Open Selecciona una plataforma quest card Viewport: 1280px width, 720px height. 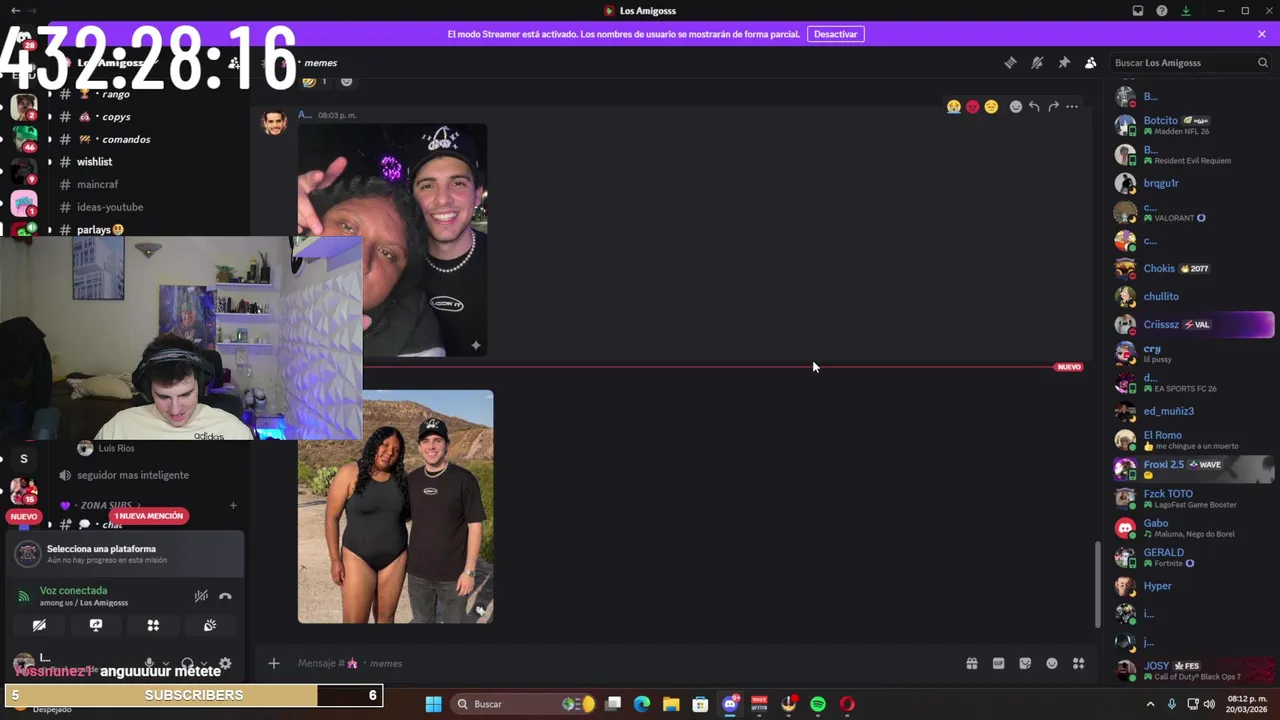[125, 554]
